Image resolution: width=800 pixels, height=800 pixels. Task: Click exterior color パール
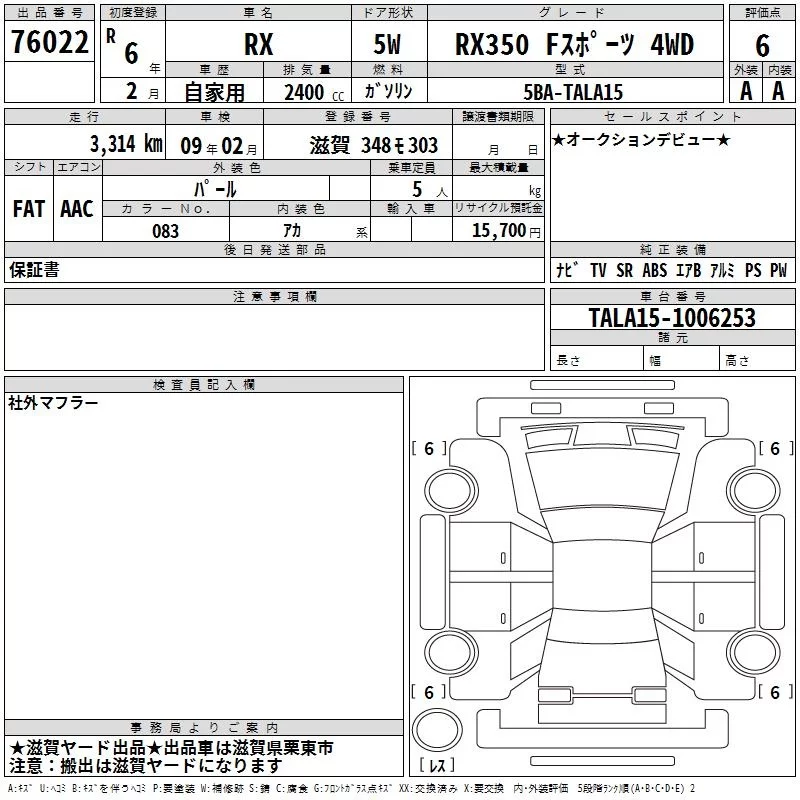pyautogui.click(x=215, y=189)
